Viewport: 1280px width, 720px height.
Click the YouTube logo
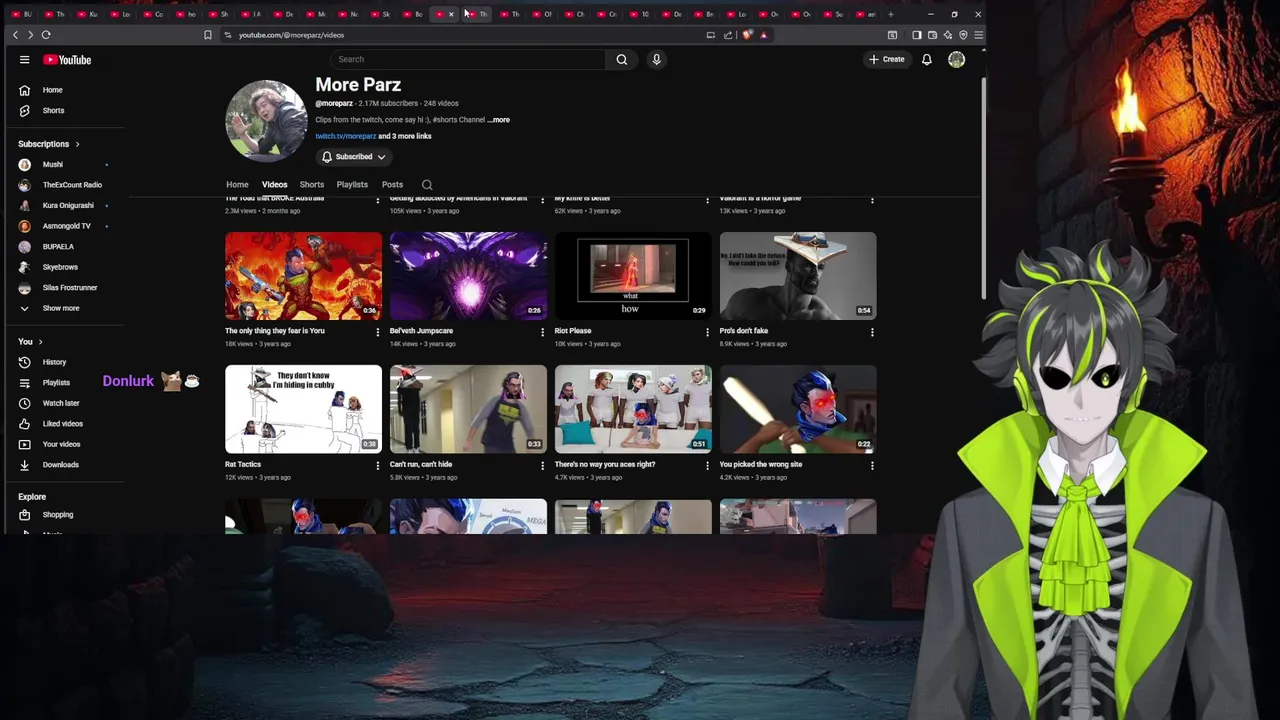tap(67, 60)
